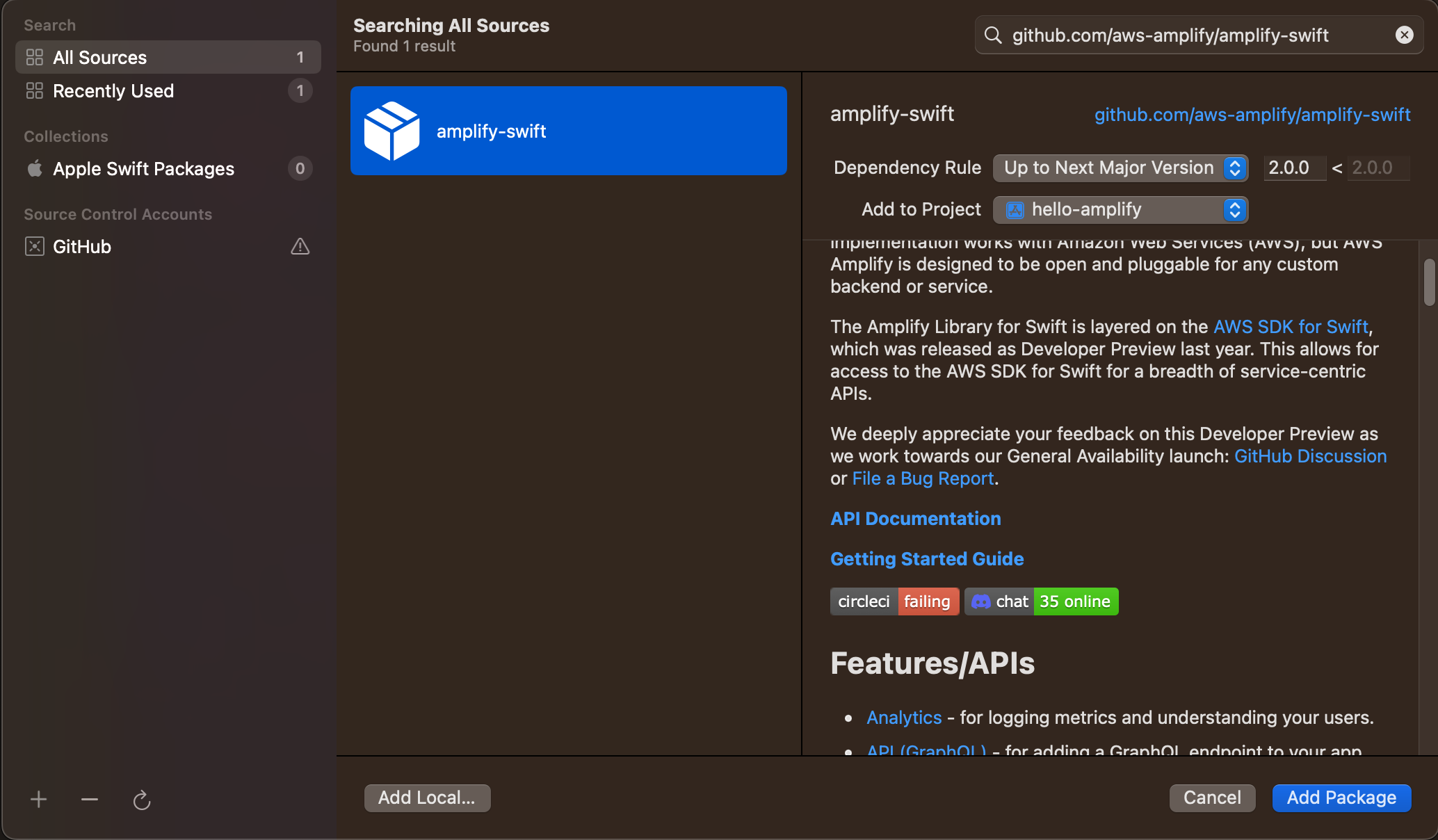Click the Apple logo icon
Viewport: 1438px width, 840px height.
coord(35,168)
